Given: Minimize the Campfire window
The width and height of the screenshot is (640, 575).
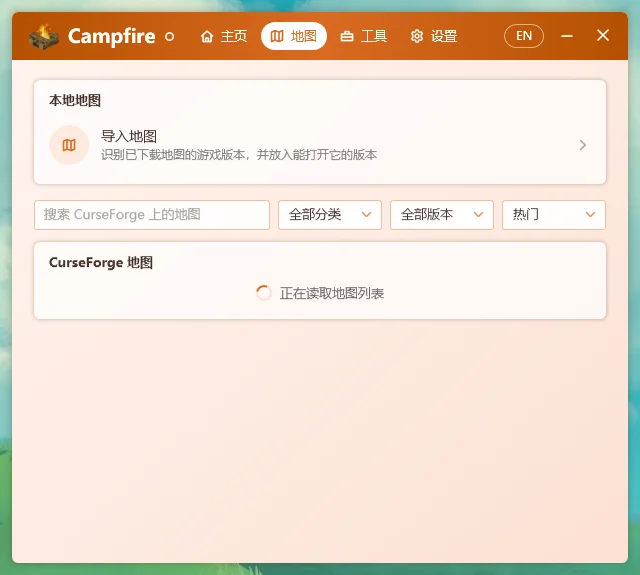Looking at the screenshot, I should click(x=567, y=36).
